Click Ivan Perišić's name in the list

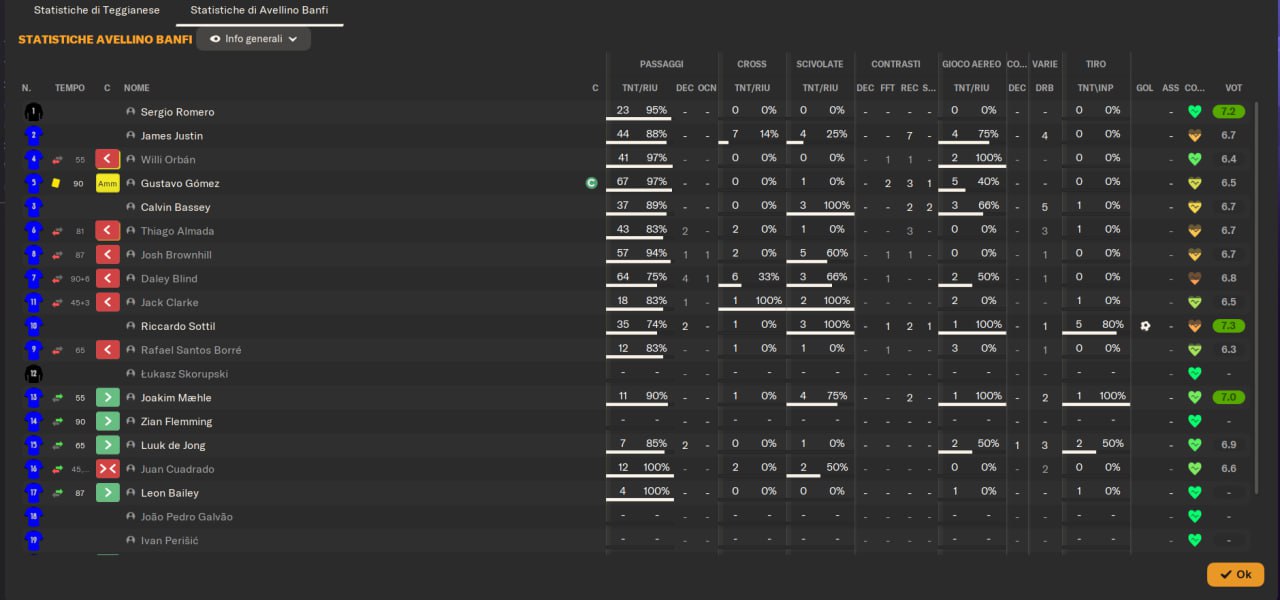click(169, 541)
